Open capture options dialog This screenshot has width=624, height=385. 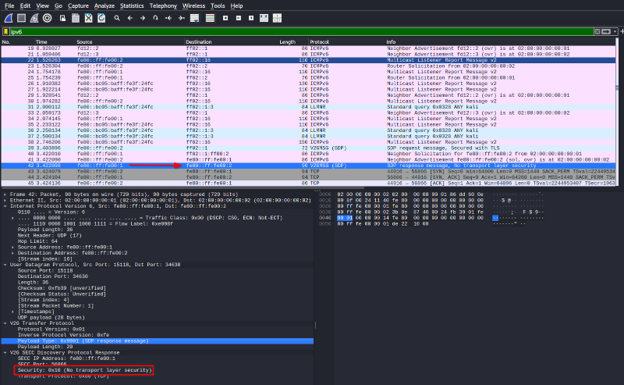click(47, 18)
